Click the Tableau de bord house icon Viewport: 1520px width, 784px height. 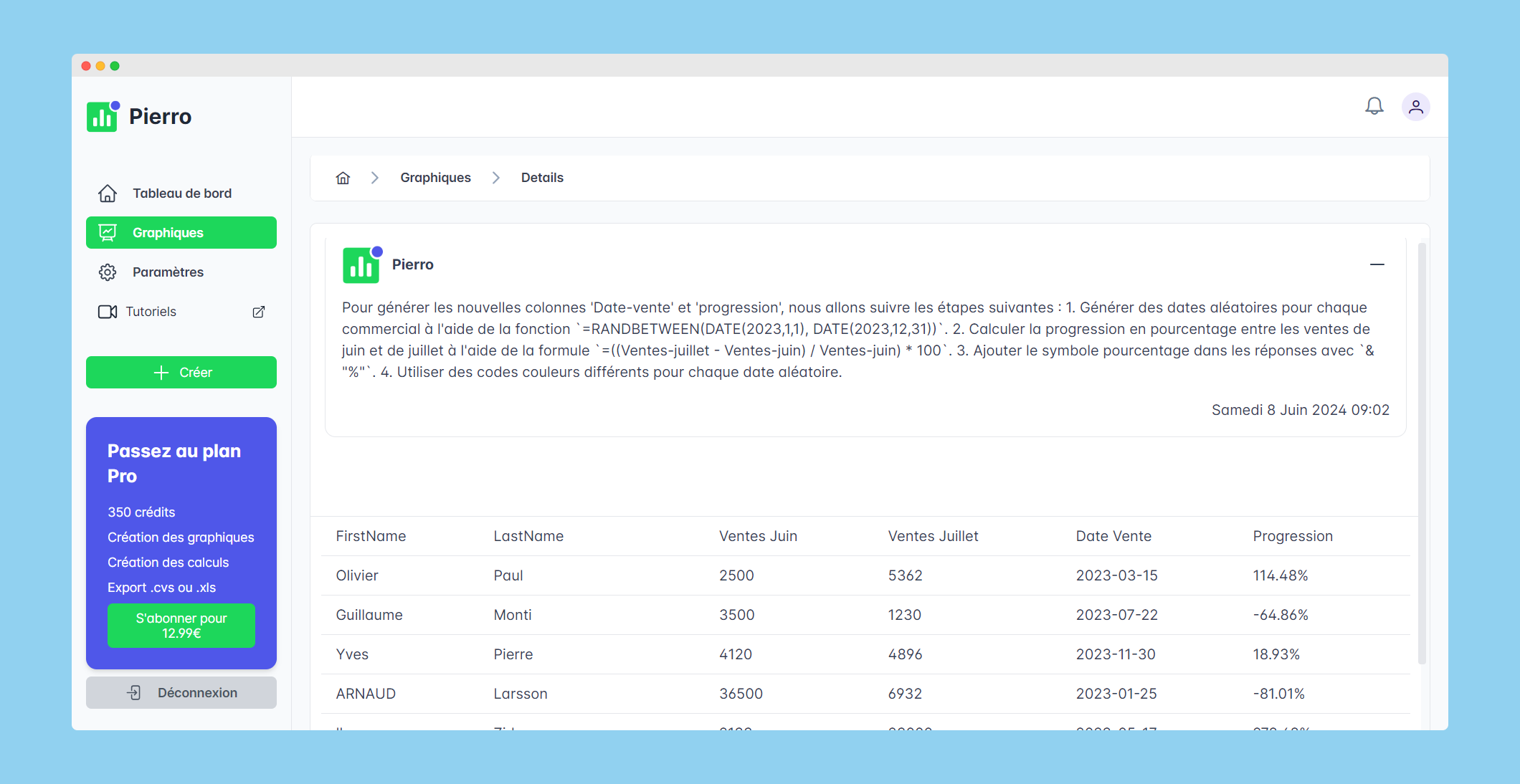[x=108, y=193]
